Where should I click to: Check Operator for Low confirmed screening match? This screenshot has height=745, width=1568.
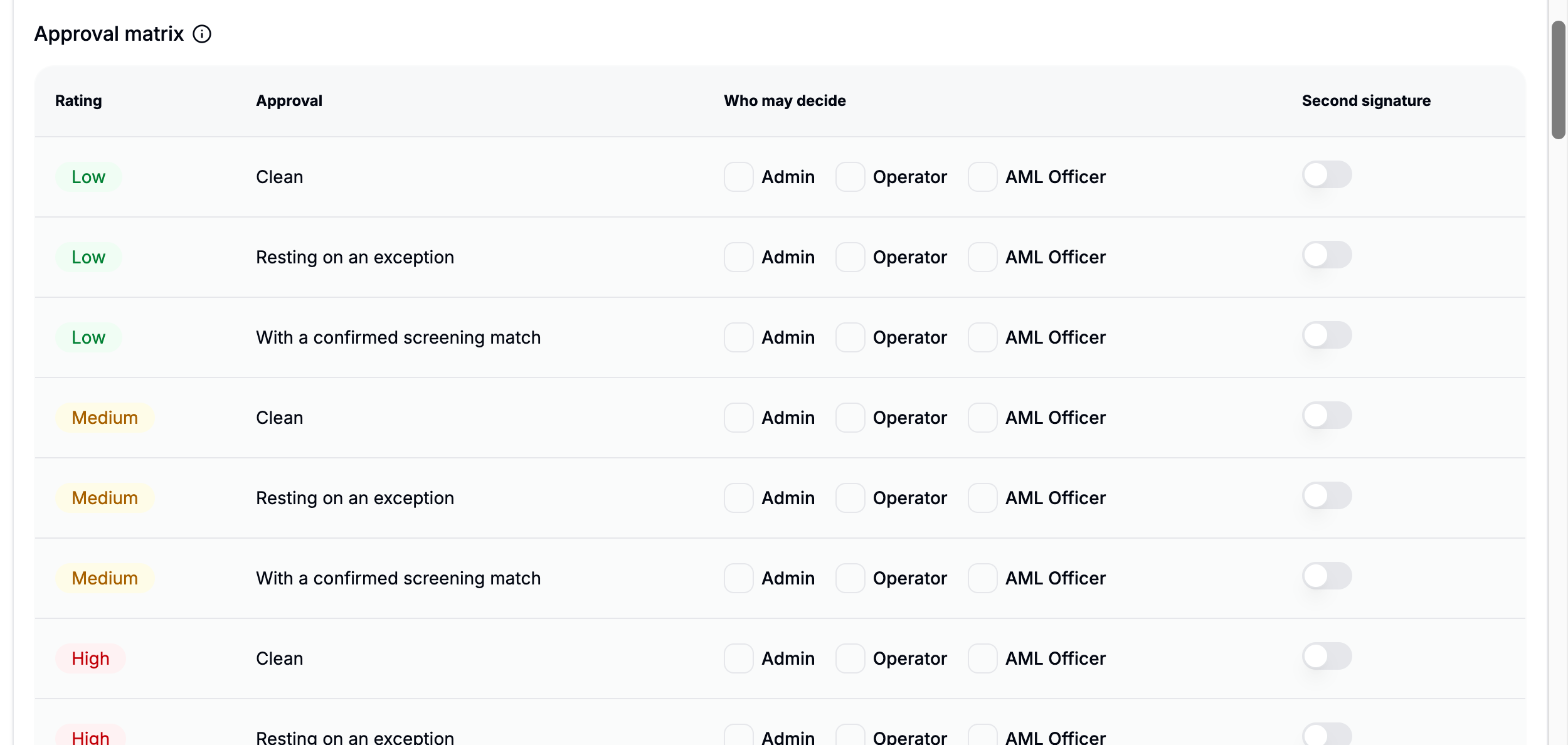pyautogui.click(x=850, y=337)
